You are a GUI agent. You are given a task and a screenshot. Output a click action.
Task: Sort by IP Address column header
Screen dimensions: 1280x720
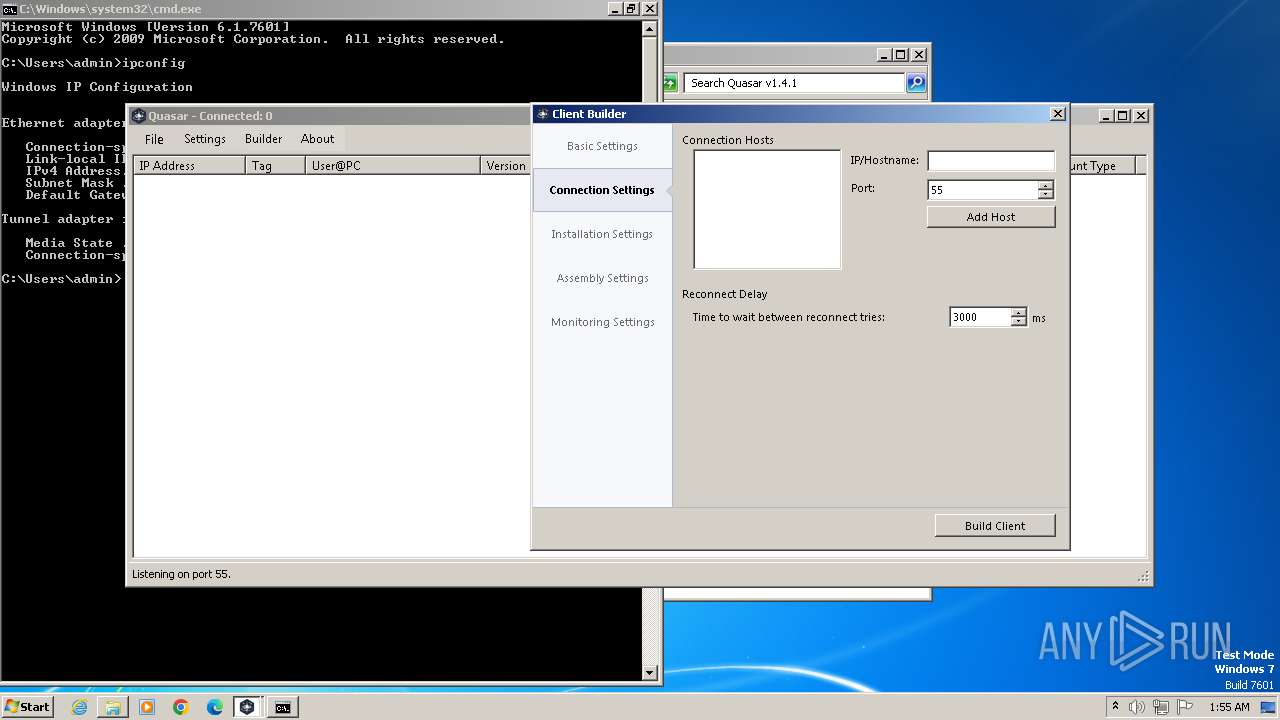(189, 166)
